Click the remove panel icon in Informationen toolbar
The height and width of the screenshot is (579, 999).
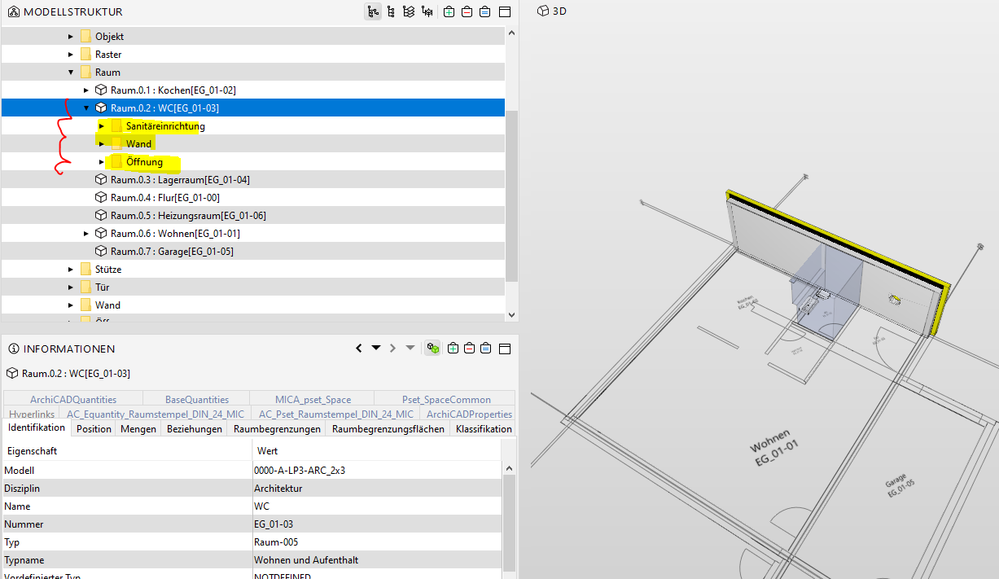click(x=468, y=348)
